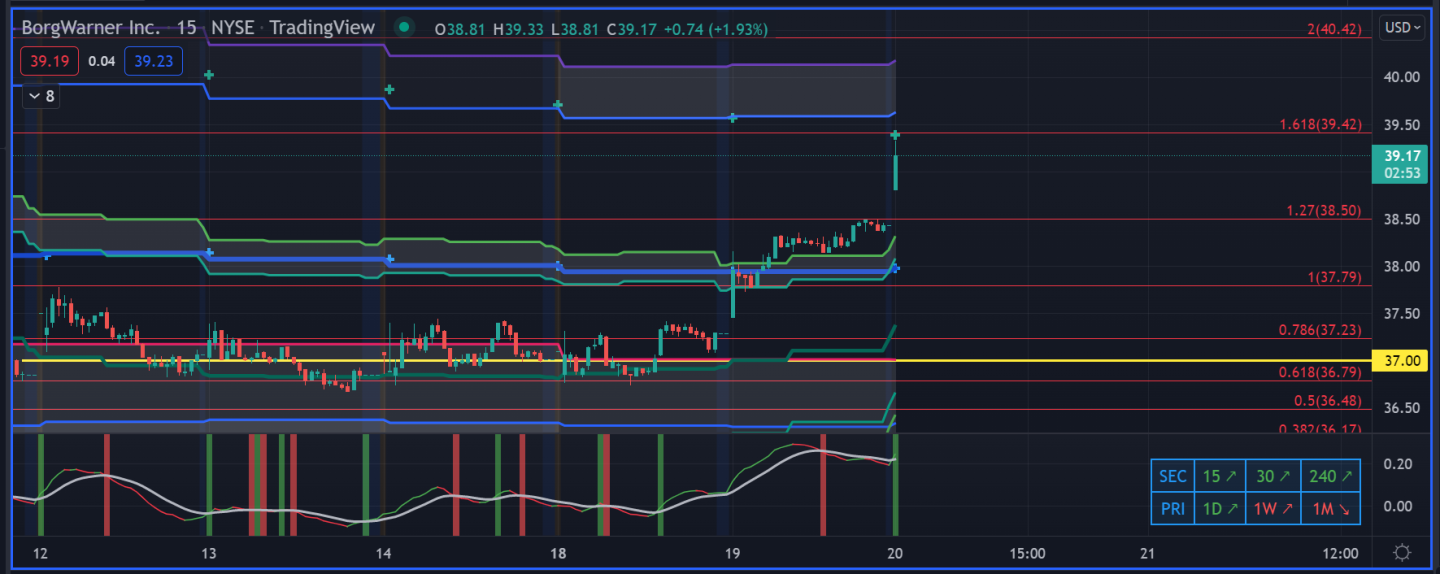Click date 19 on the time axis
The image size is (1440, 574).
pyautogui.click(x=732, y=553)
